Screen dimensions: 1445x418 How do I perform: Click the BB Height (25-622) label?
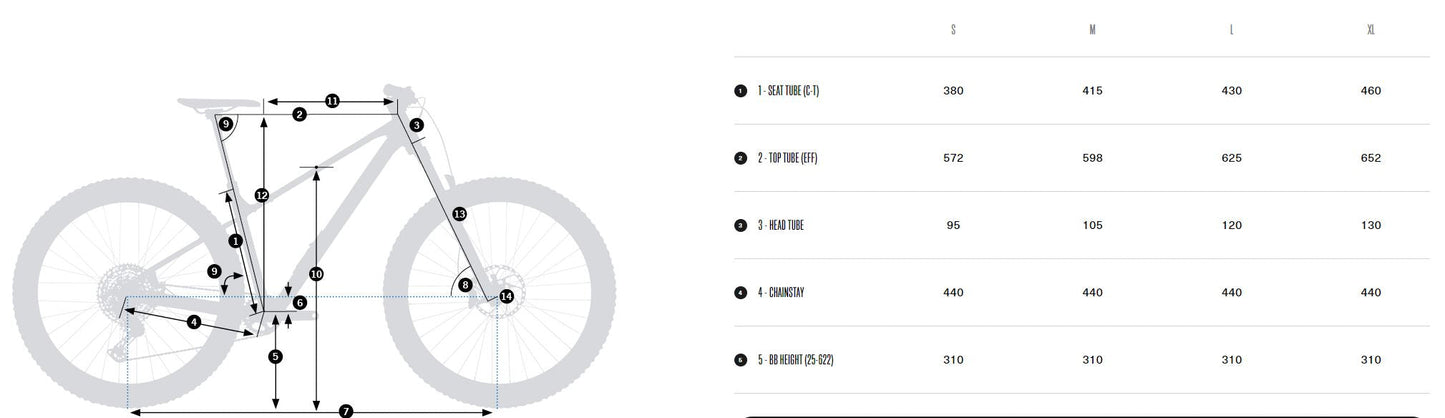(795, 360)
